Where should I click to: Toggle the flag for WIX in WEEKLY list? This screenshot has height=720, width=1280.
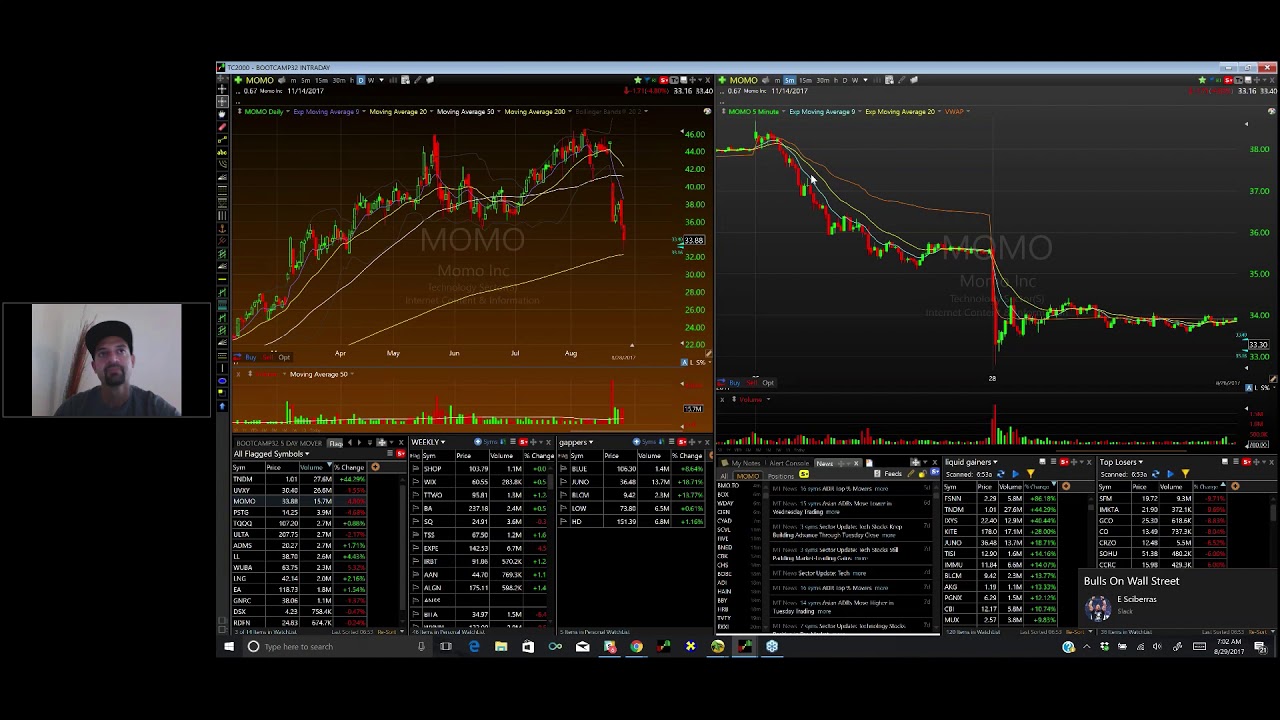416,482
